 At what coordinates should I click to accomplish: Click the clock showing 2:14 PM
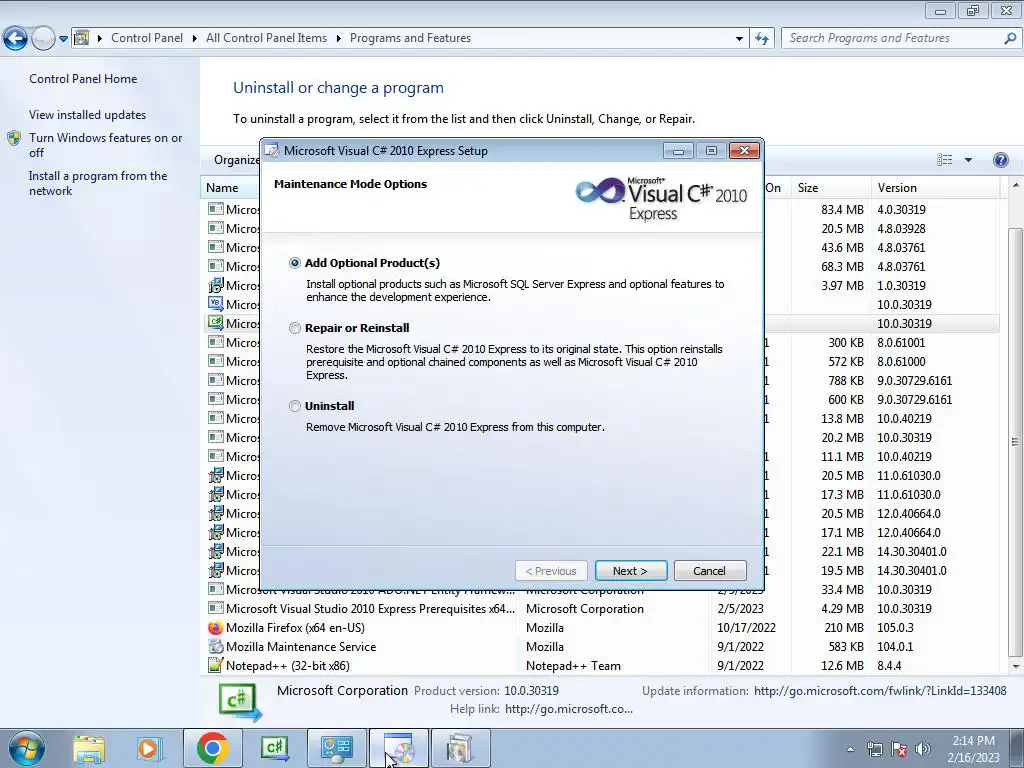coord(973,749)
